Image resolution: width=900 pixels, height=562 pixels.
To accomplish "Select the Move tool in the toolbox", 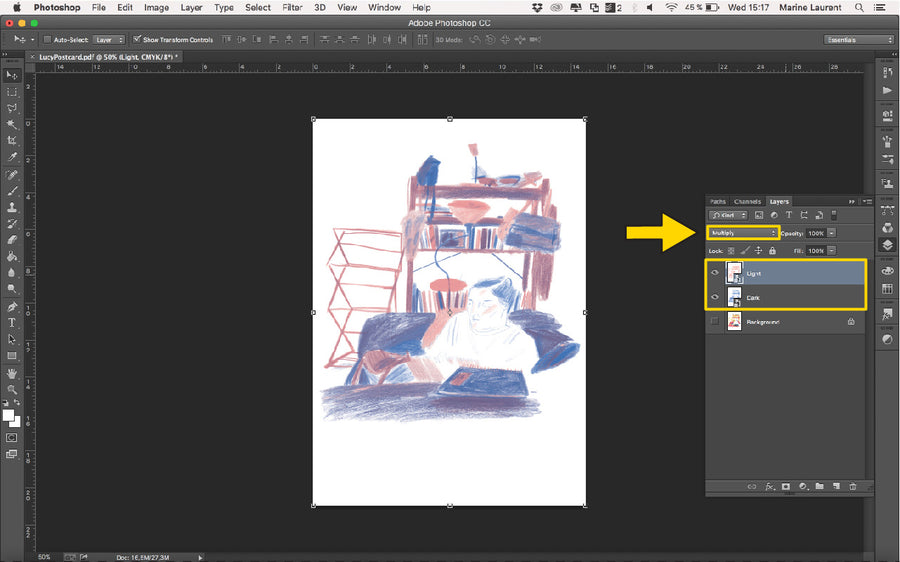I will point(11,75).
